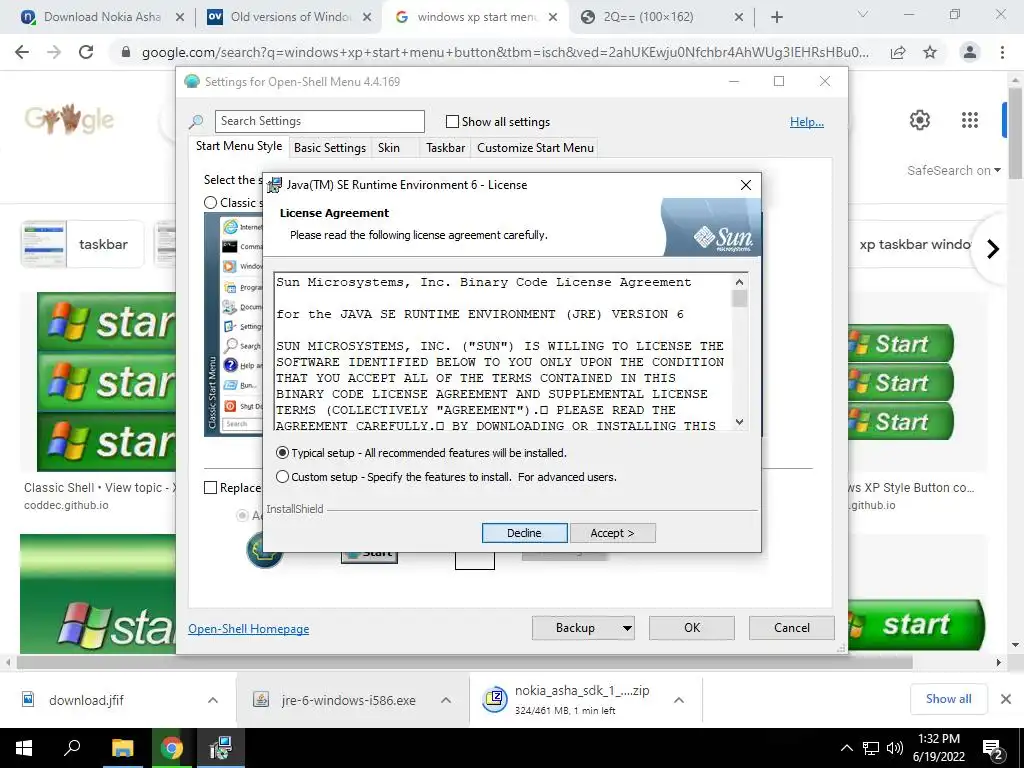Open Chrome three-dot menu
1024x768 pixels.
pyautogui.click(x=1002, y=52)
